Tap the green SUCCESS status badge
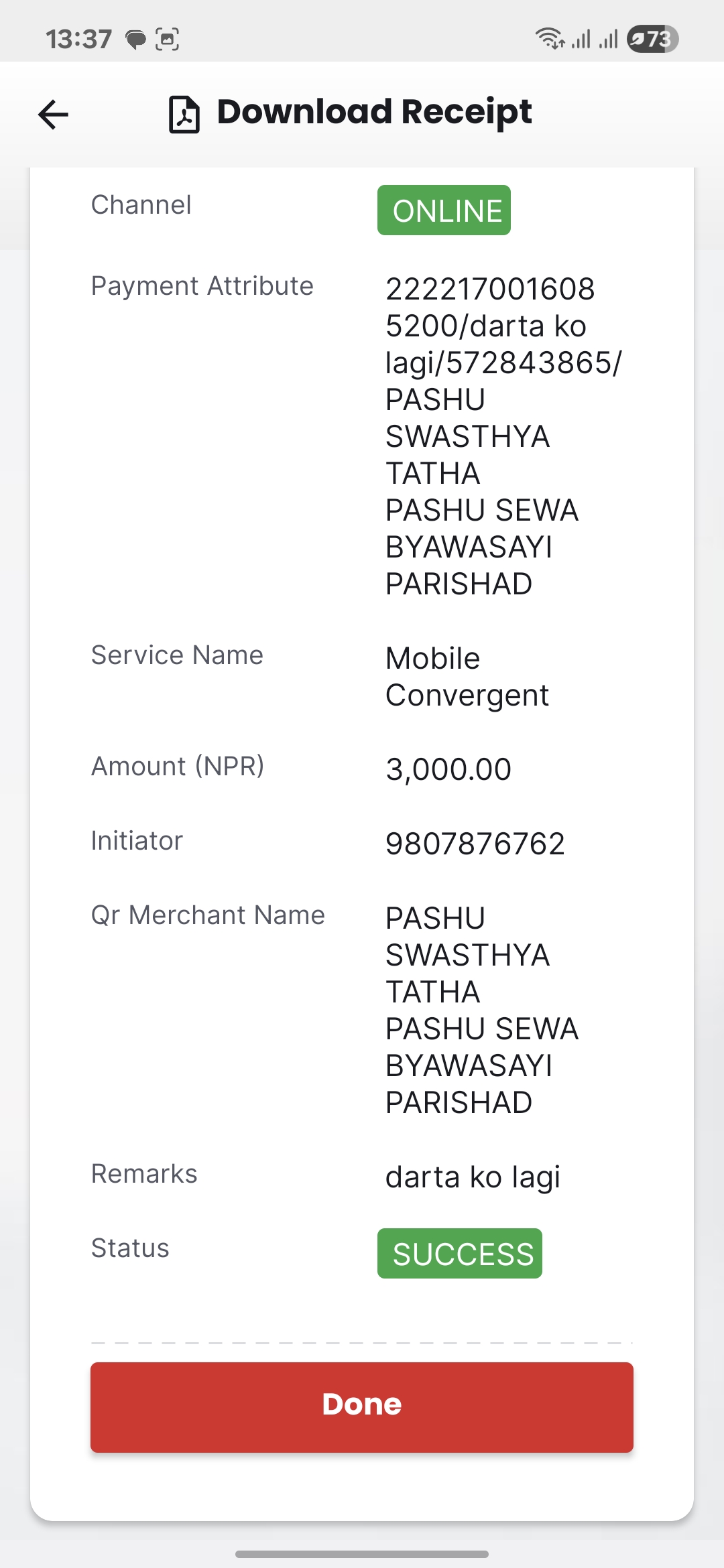724x1568 pixels. pos(460,1253)
